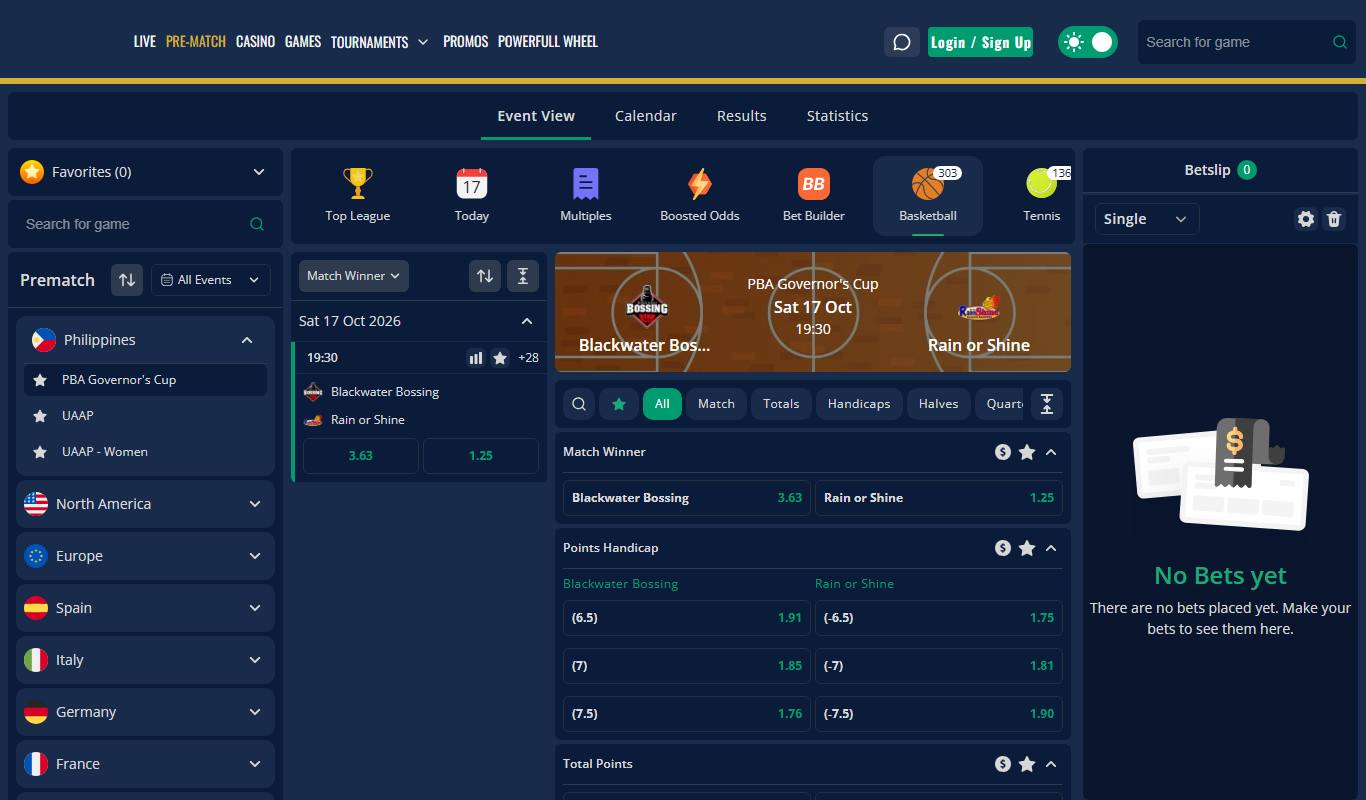Filter markets by Totals
The height and width of the screenshot is (800, 1366).
pyautogui.click(x=781, y=404)
